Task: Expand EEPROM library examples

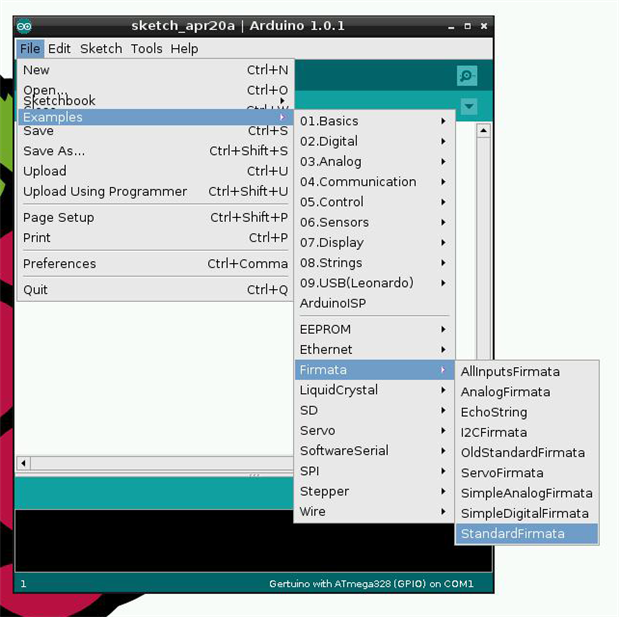Action: 374,329
